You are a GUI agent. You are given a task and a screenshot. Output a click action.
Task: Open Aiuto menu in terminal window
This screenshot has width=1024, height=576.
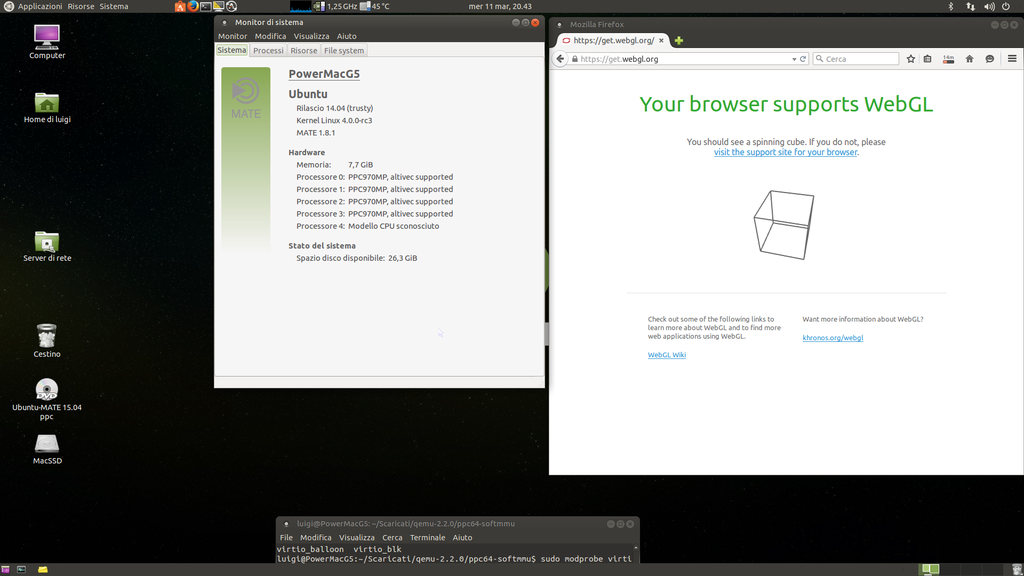462,537
